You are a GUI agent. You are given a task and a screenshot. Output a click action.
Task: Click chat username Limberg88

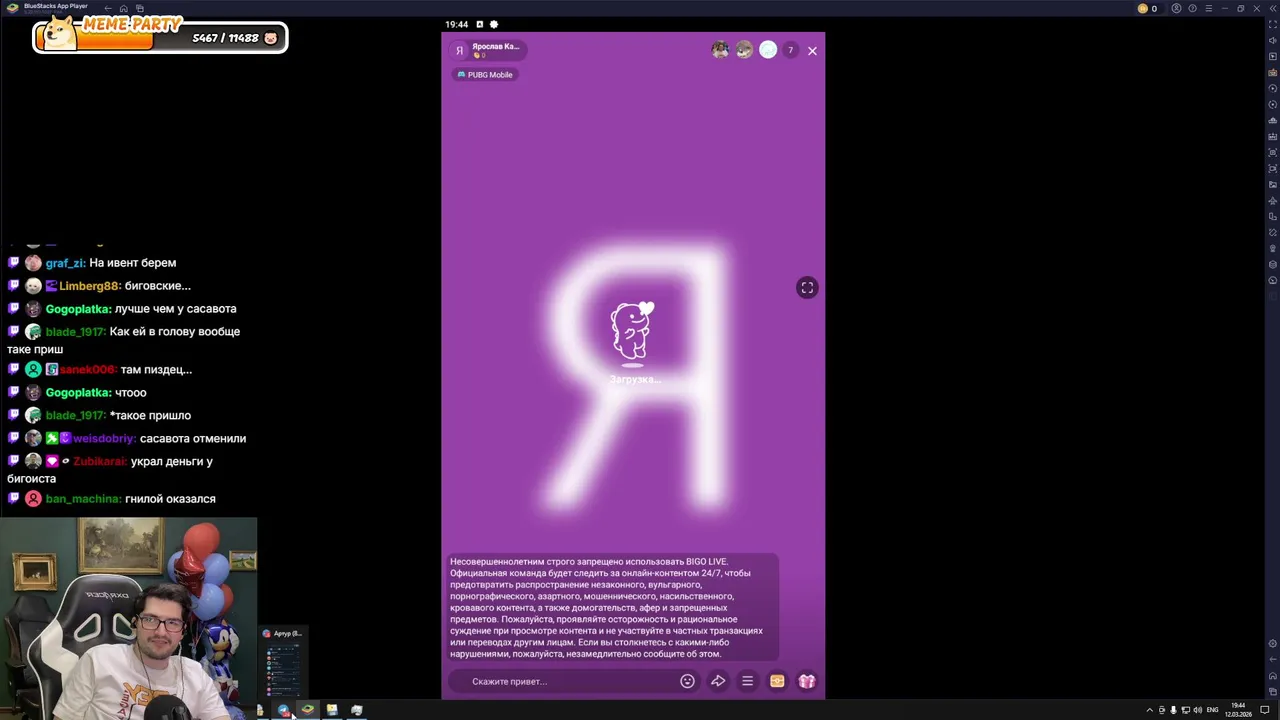click(x=89, y=286)
